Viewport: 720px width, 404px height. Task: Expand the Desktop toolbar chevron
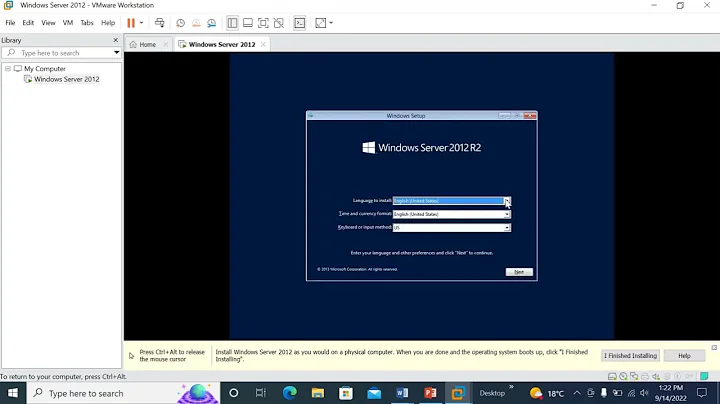pos(511,387)
